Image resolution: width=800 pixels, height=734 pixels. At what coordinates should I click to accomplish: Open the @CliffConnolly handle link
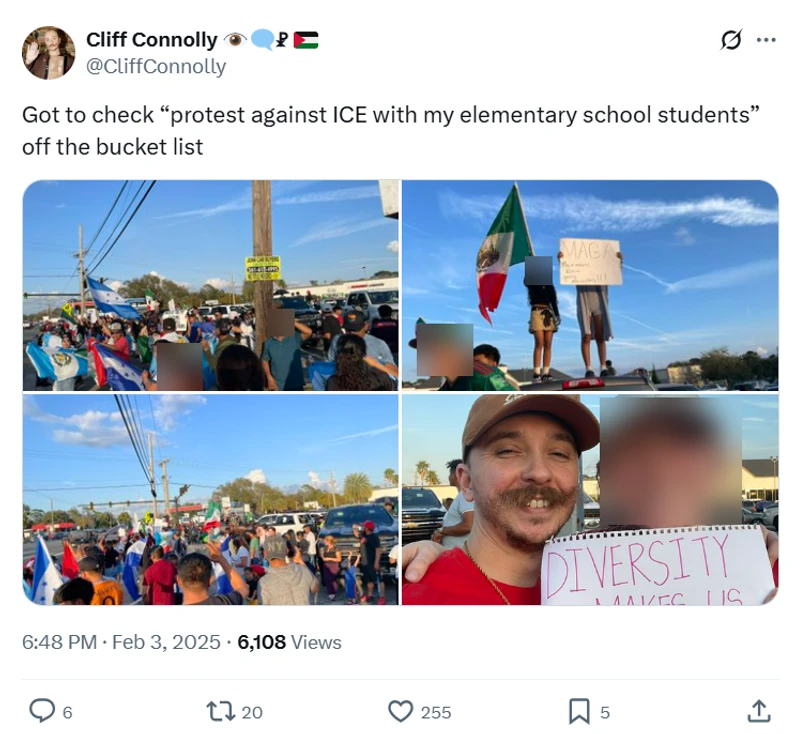(x=156, y=66)
